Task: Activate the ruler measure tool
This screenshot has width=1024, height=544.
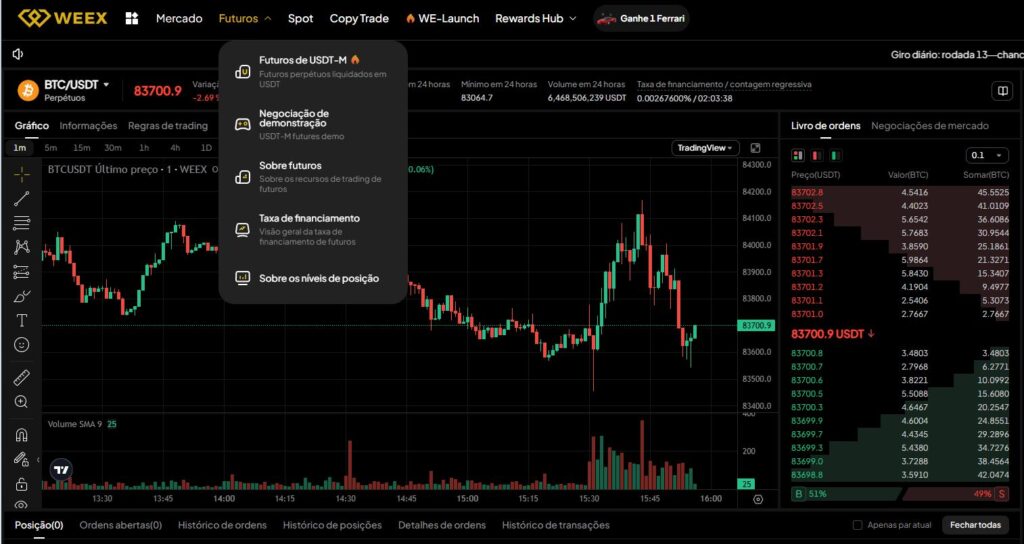Action: (x=21, y=378)
